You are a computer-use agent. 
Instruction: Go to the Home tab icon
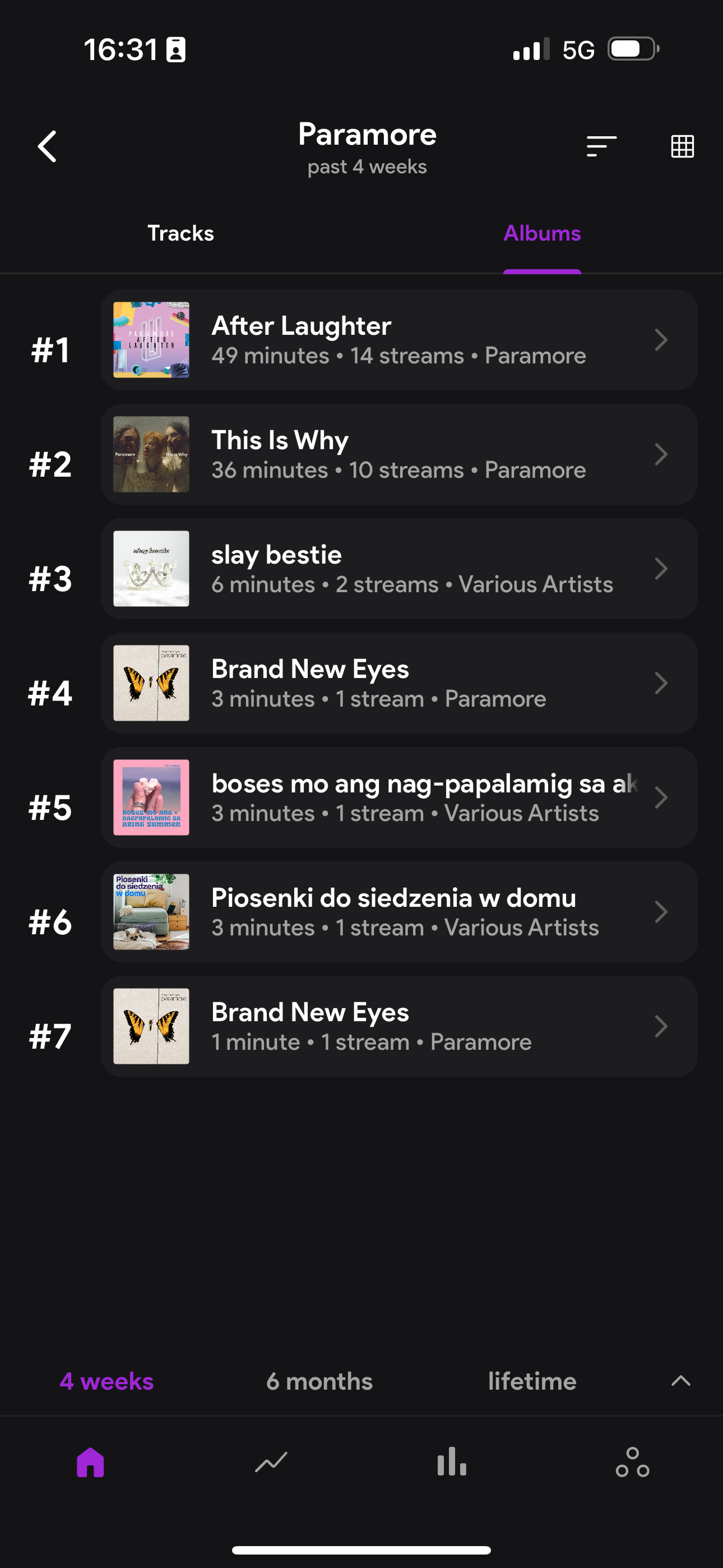90,1462
